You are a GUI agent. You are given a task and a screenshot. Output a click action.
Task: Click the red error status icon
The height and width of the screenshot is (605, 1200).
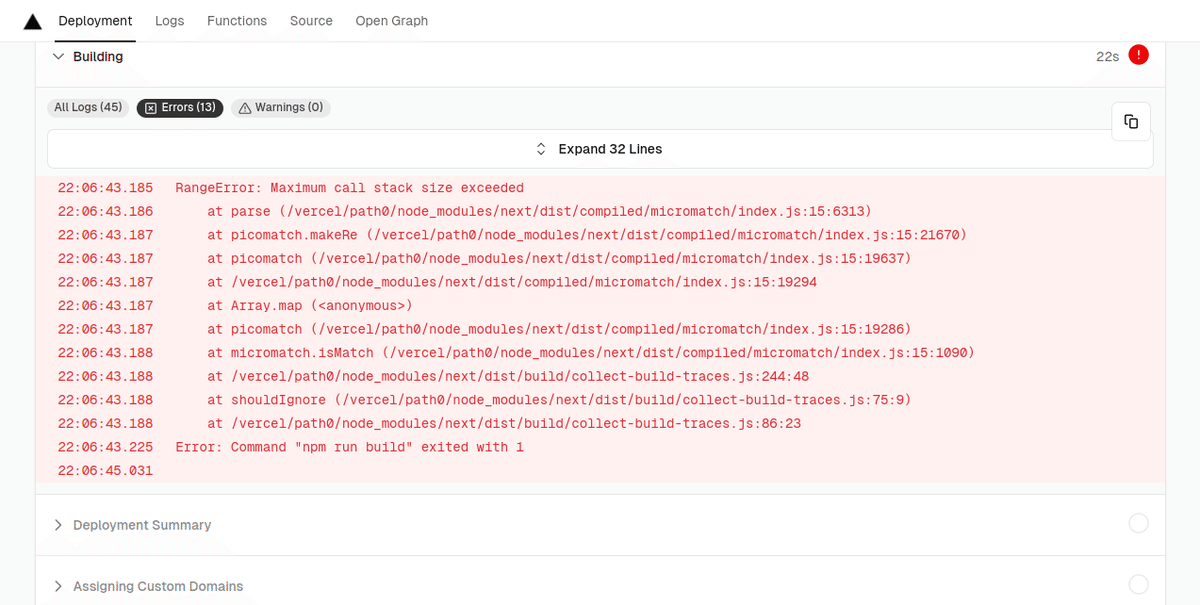click(1138, 56)
